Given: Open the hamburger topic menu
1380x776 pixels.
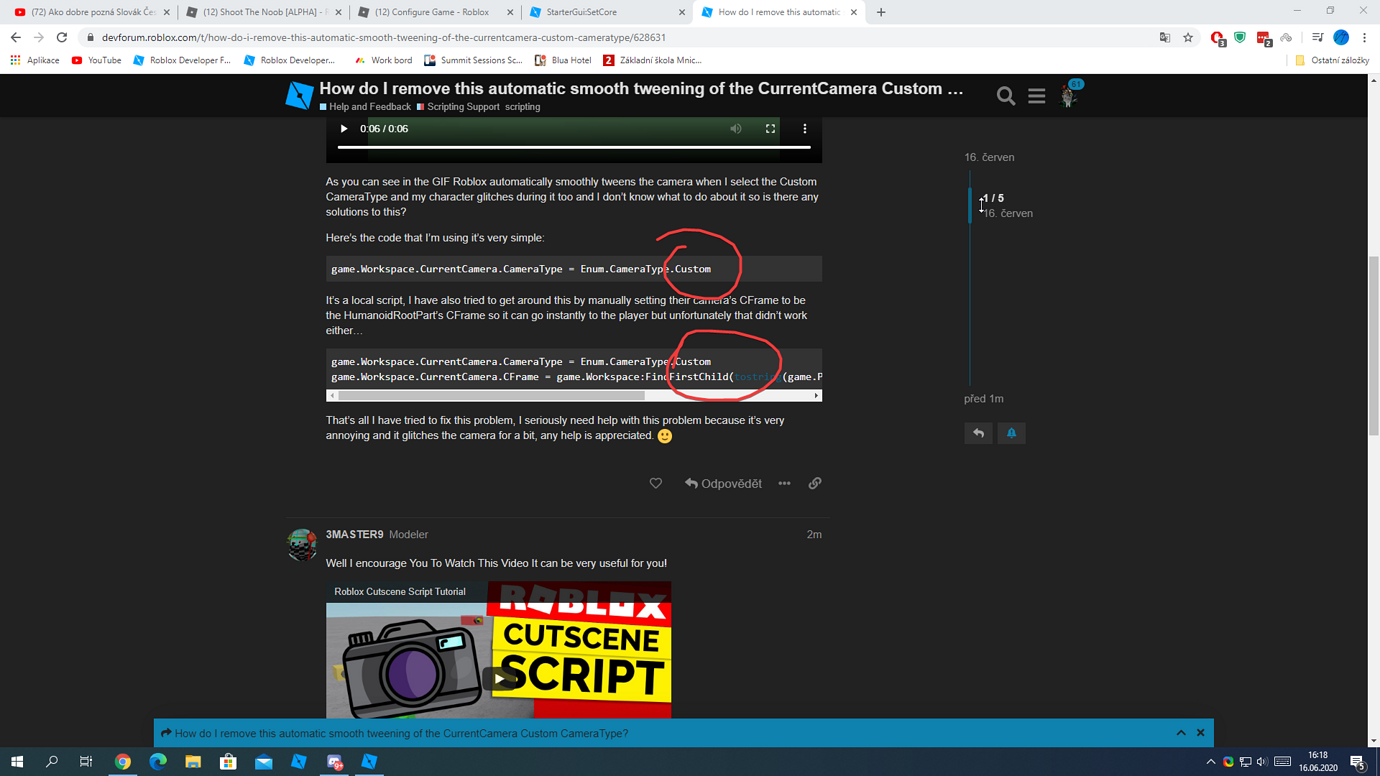Looking at the screenshot, I should pos(1036,95).
